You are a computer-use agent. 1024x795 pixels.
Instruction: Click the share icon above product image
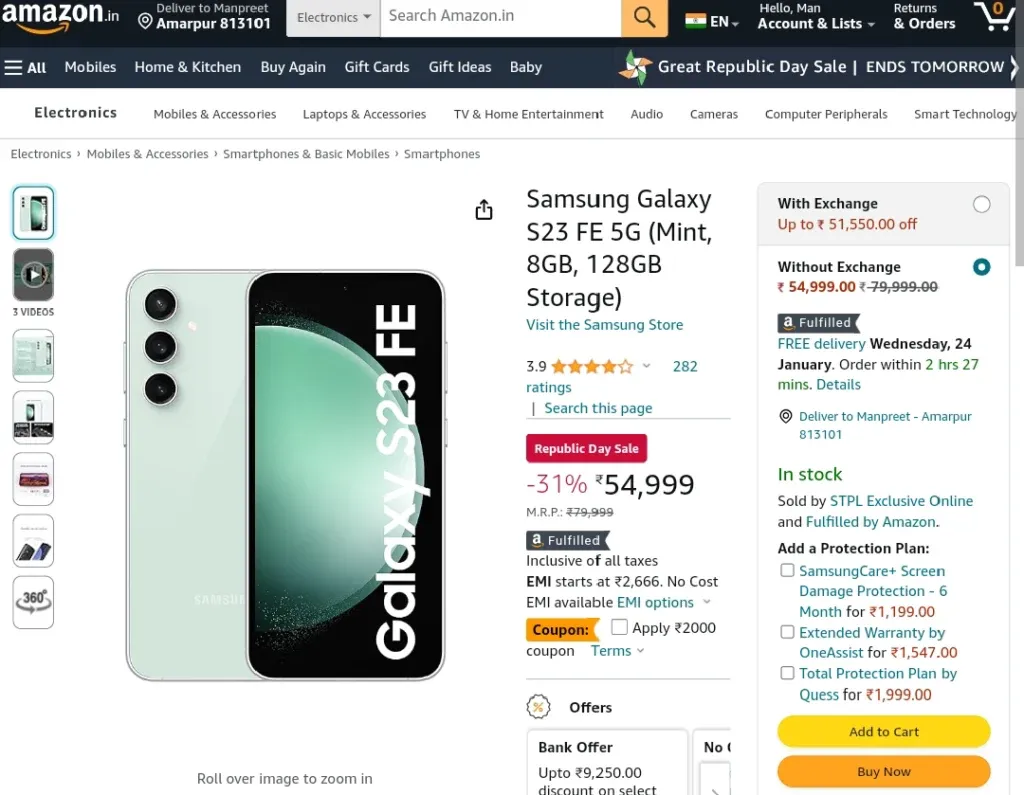click(x=483, y=210)
